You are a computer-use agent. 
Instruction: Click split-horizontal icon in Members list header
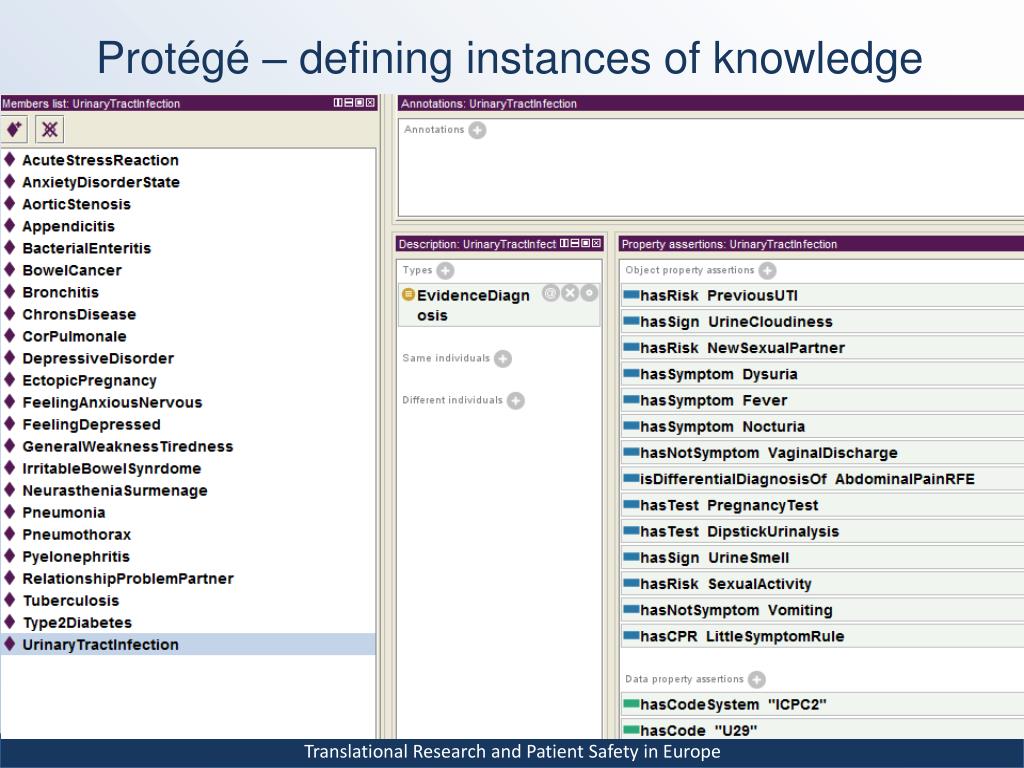349,103
